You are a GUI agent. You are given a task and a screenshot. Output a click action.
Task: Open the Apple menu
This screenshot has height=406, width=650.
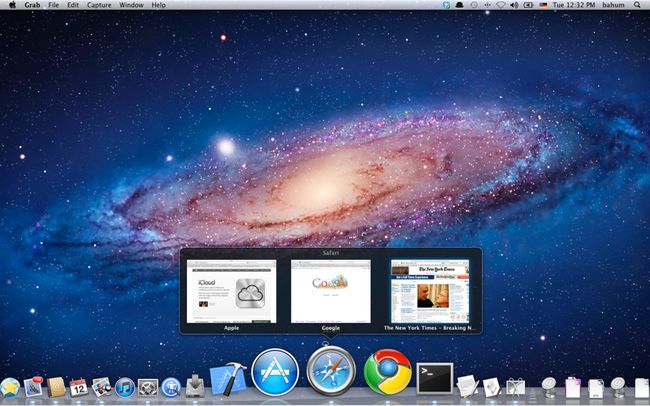pos(12,5)
